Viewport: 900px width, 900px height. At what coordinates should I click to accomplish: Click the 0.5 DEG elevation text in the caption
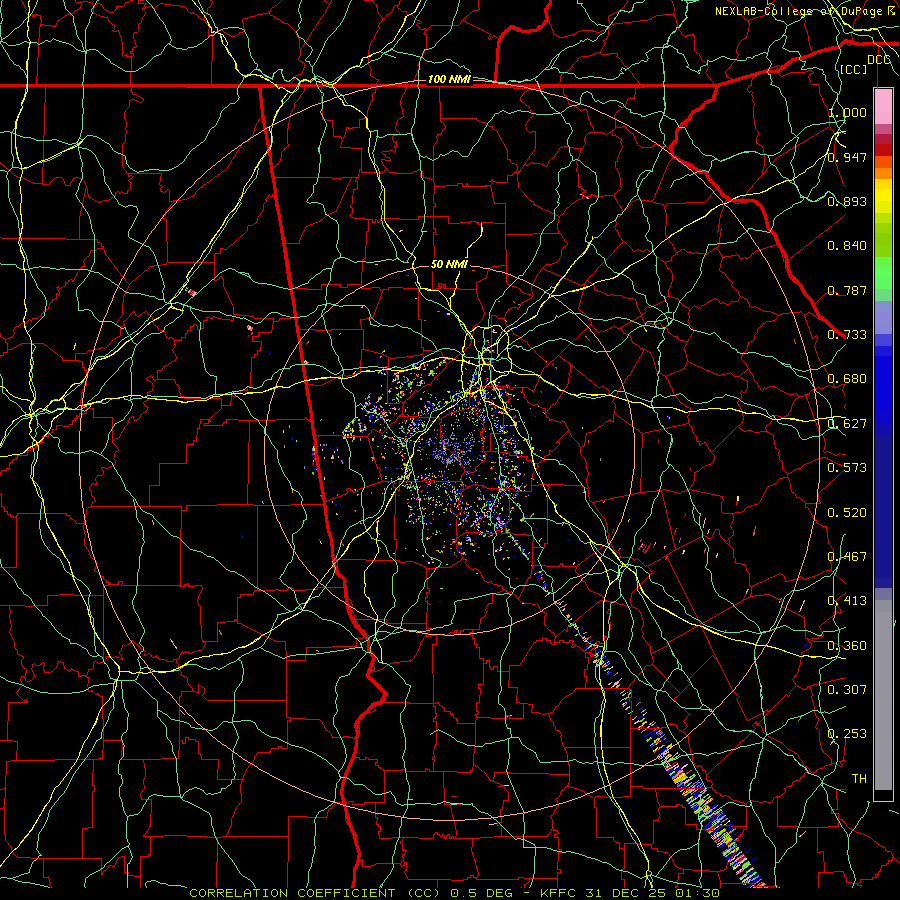(x=483, y=893)
